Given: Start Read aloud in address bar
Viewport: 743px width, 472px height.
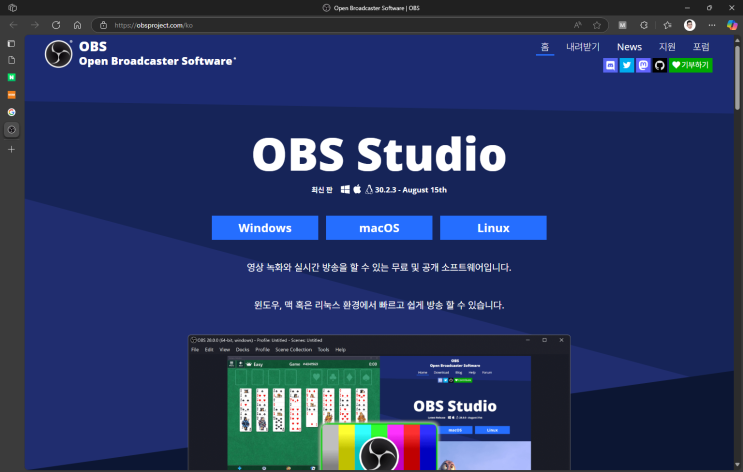Looking at the screenshot, I should 578,25.
